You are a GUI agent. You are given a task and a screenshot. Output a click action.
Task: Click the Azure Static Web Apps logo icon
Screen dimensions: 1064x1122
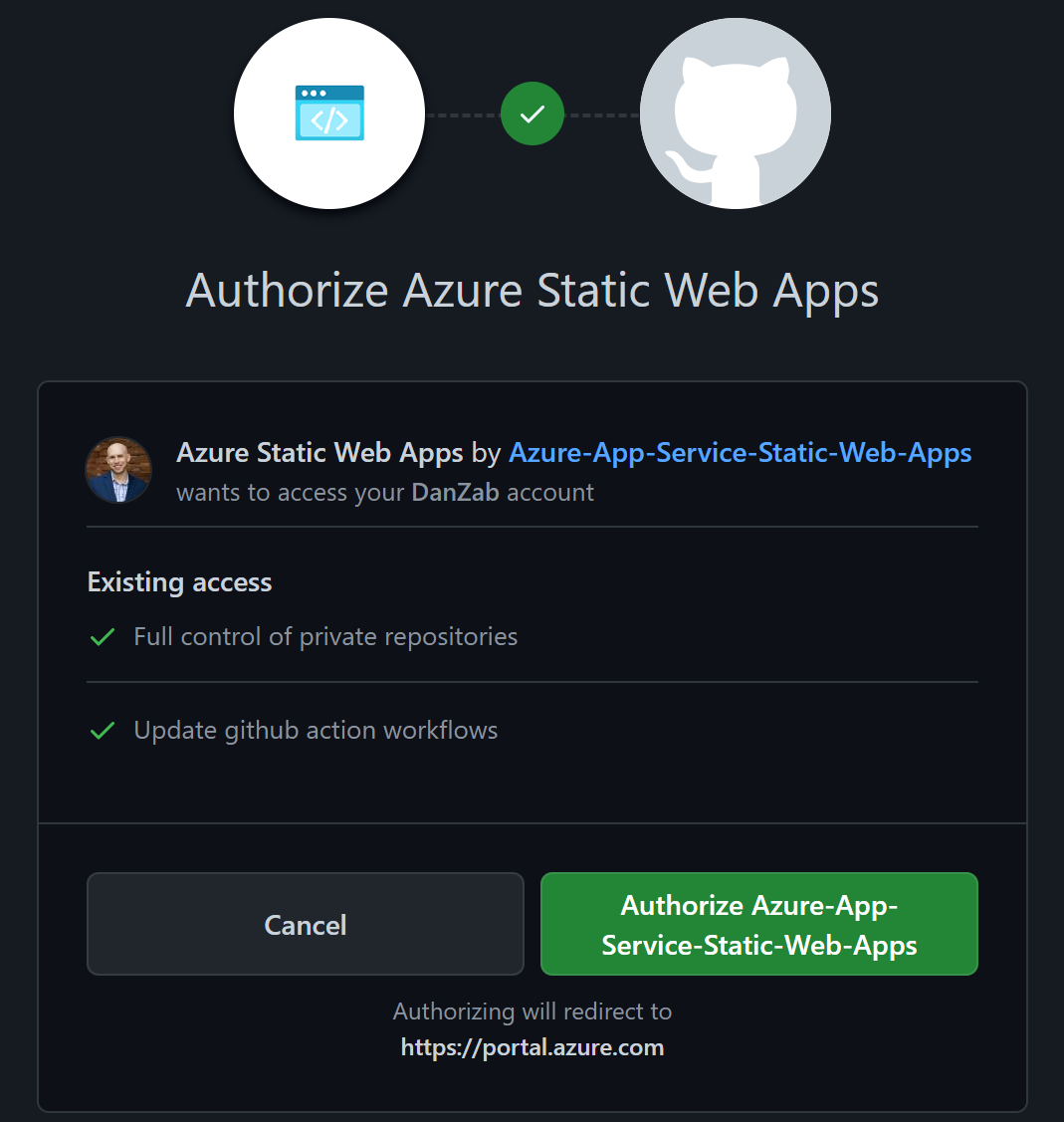[x=329, y=113]
